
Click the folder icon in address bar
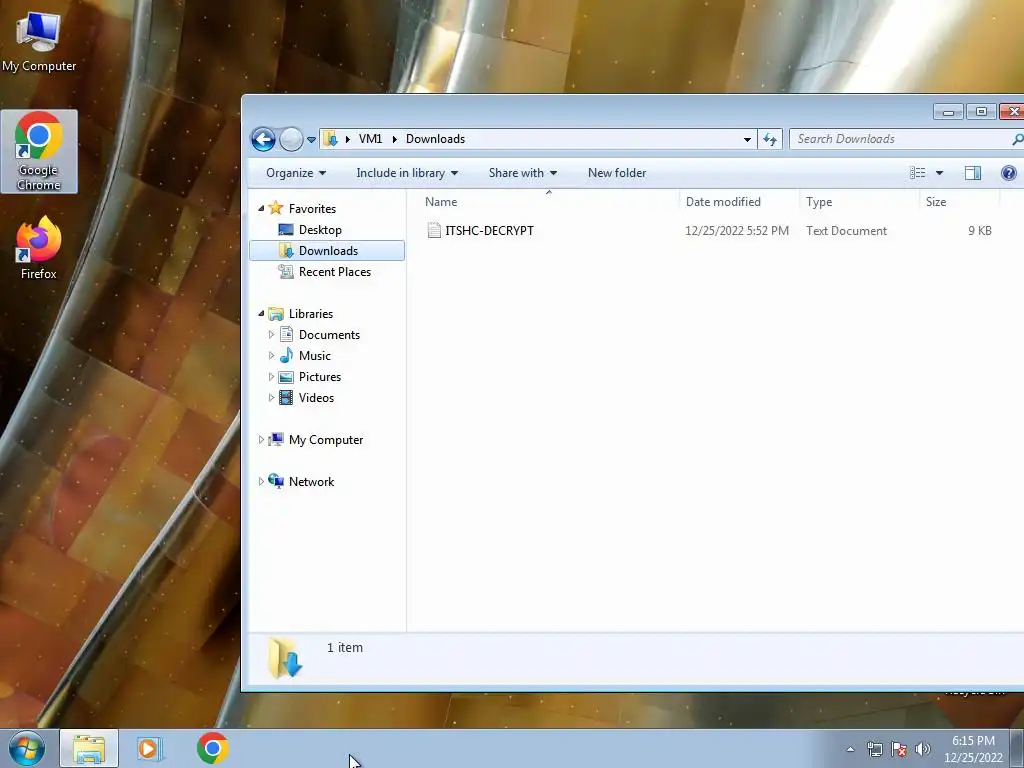(330, 139)
